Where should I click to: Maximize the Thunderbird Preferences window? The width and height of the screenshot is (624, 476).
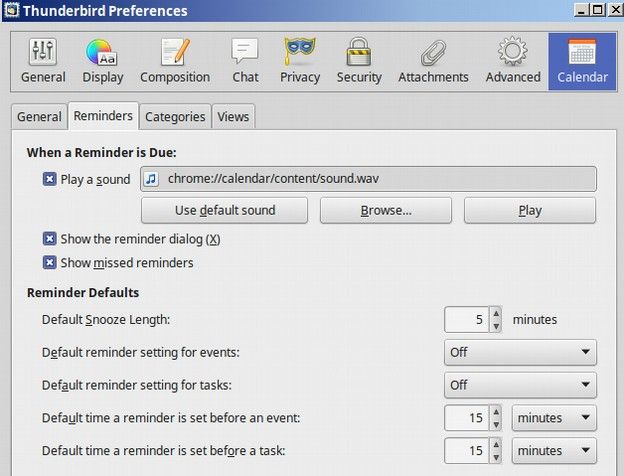(x=597, y=9)
